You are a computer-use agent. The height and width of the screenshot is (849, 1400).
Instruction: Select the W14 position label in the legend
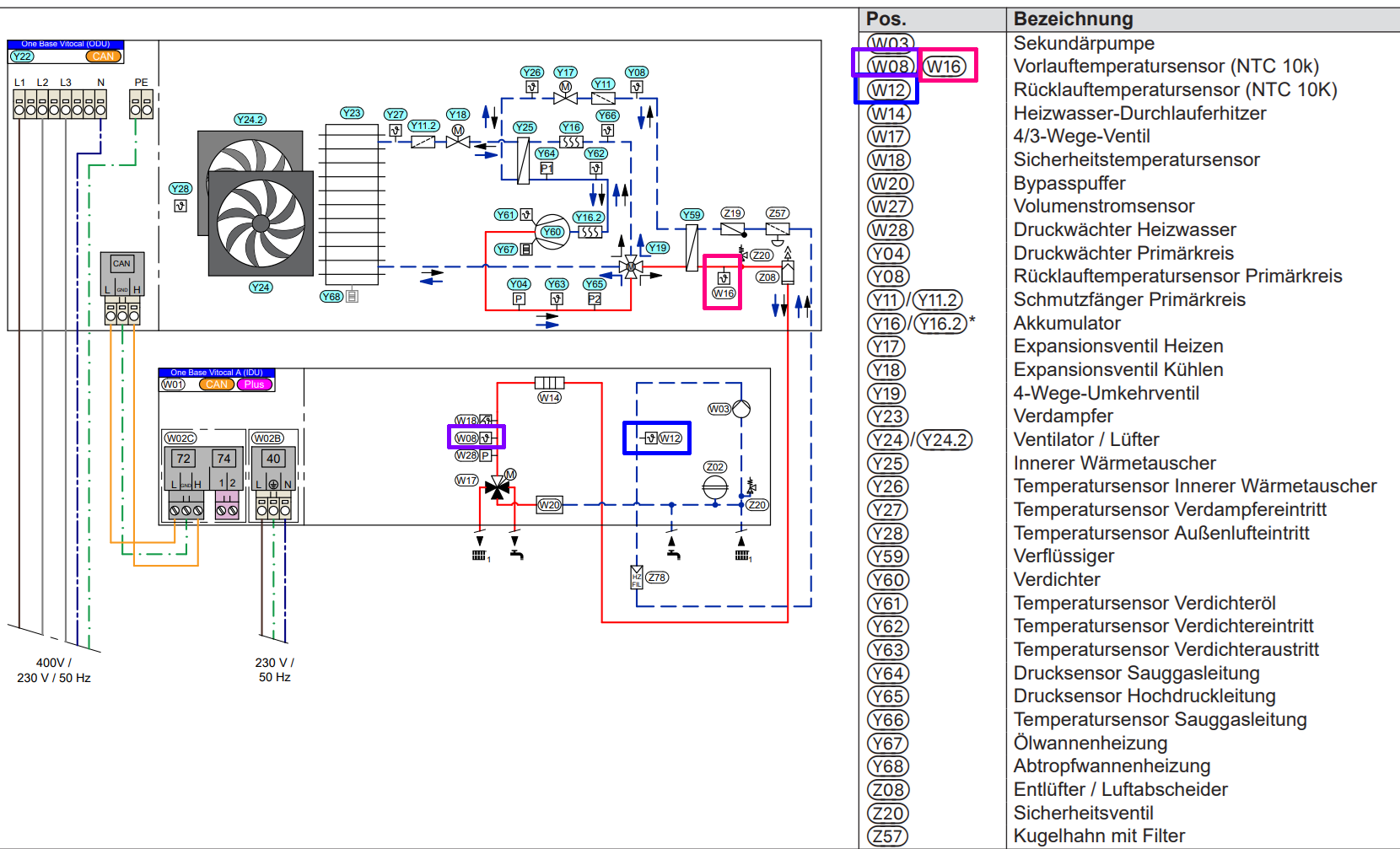point(889,114)
